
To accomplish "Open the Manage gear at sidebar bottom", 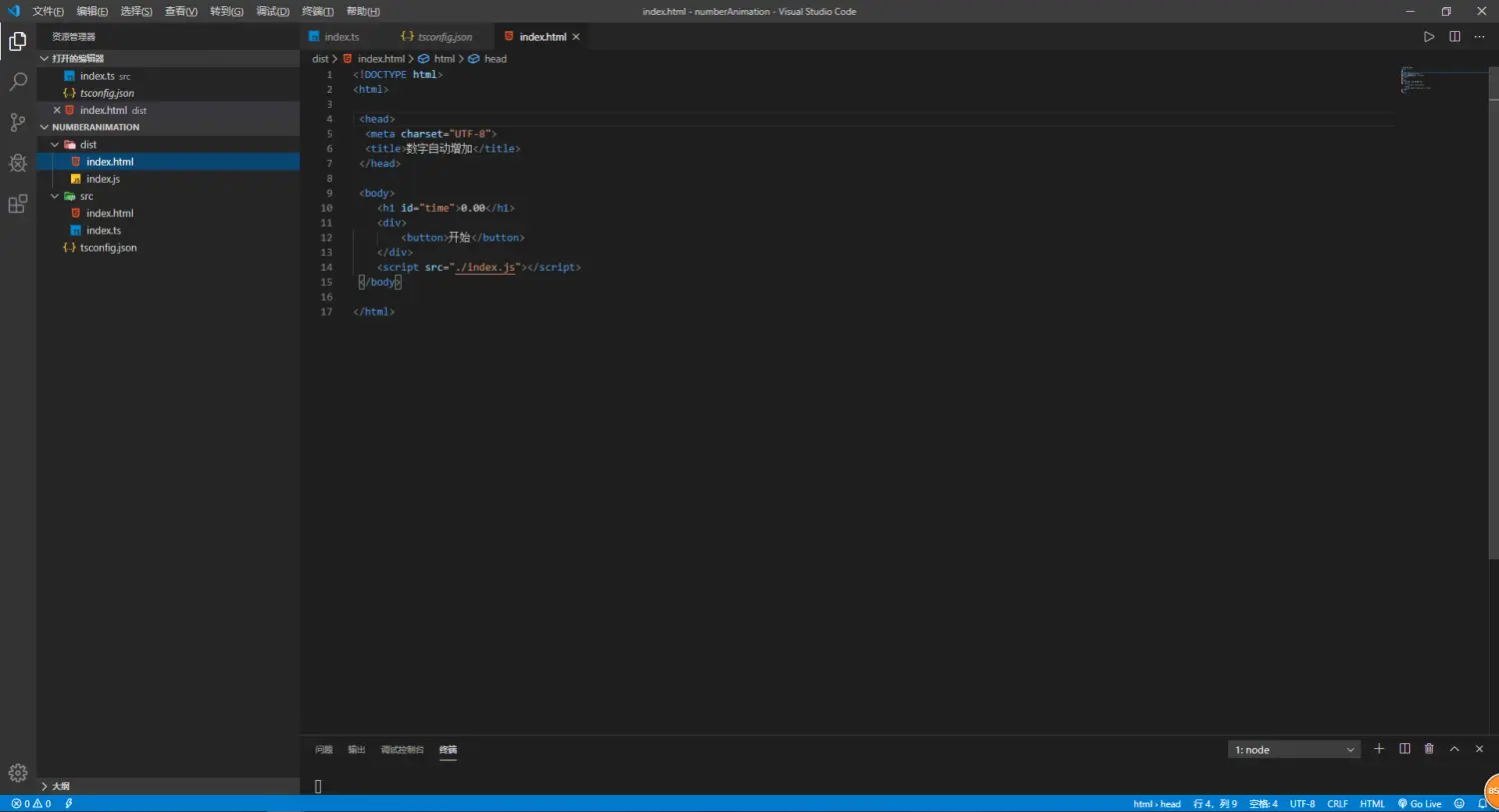I will pyautogui.click(x=17, y=772).
